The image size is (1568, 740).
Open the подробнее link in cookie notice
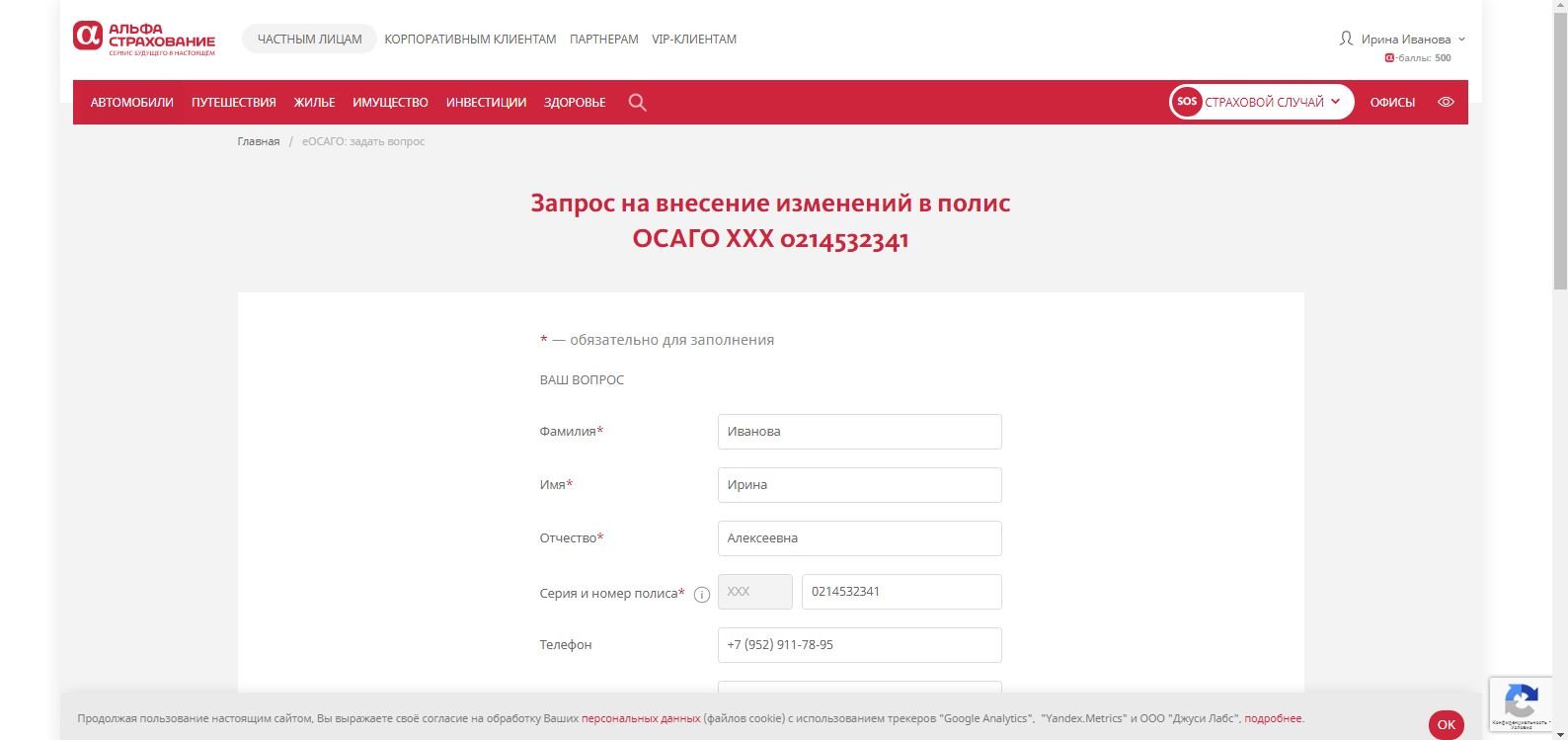(1273, 718)
